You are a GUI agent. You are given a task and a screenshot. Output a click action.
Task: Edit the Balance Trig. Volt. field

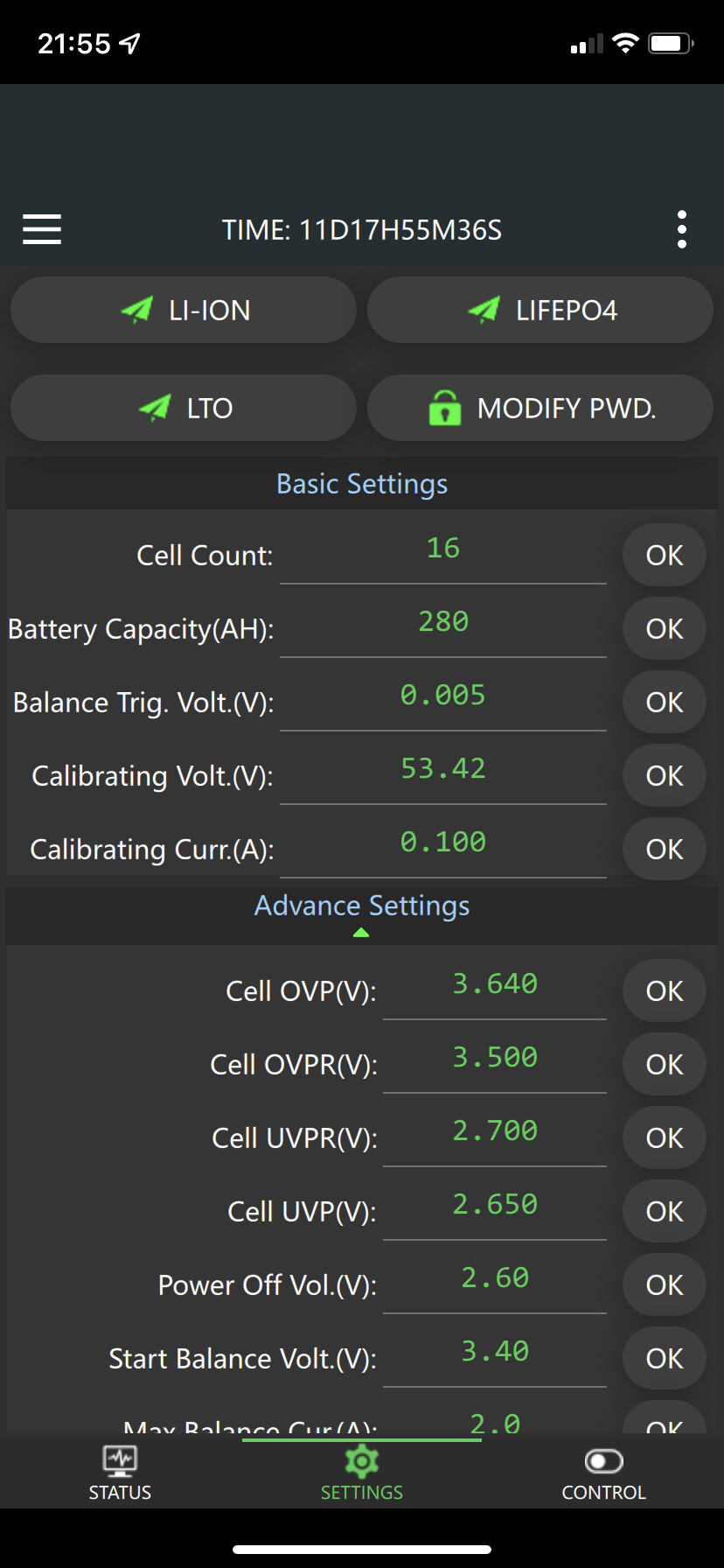[442, 696]
